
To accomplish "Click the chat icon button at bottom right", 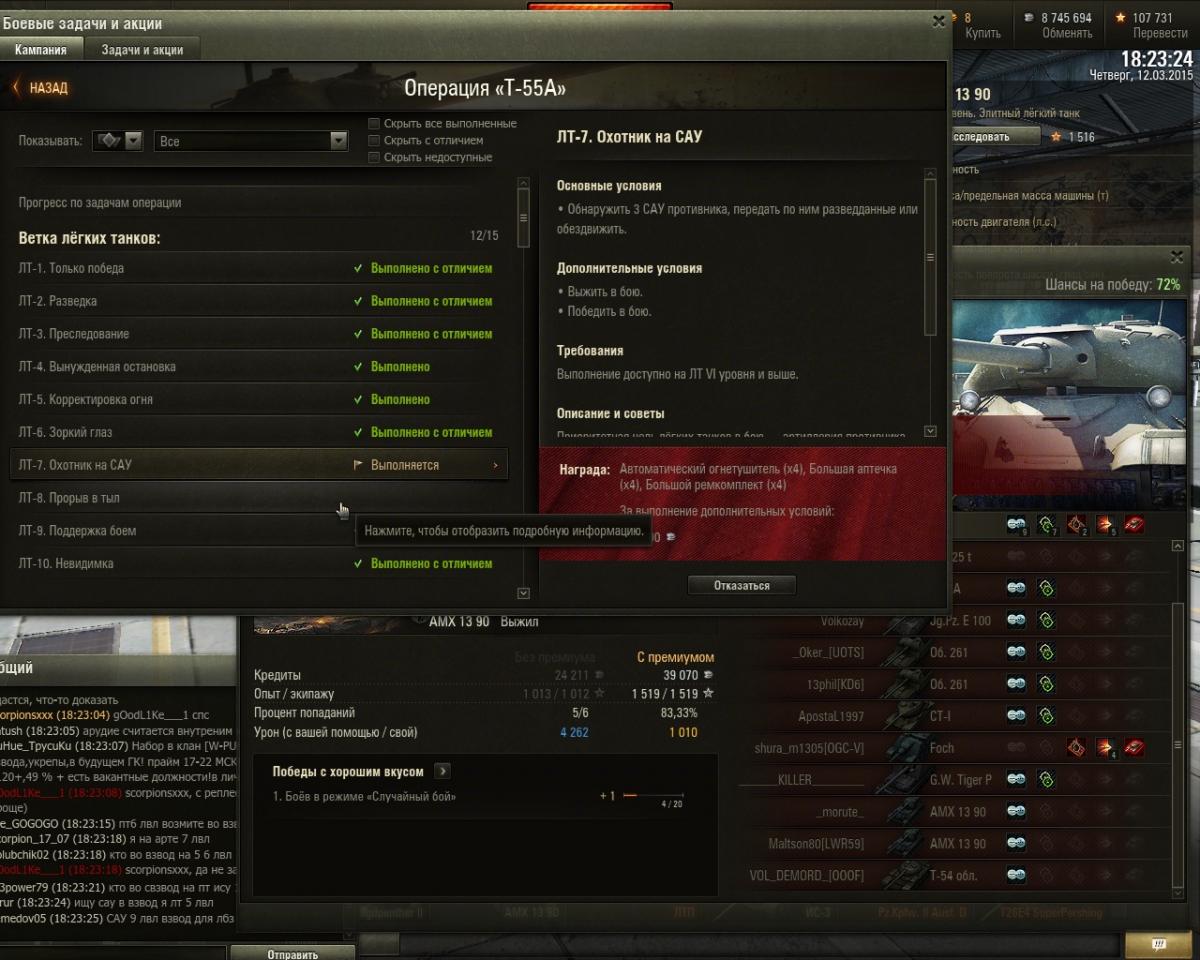I will tap(1158, 944).
